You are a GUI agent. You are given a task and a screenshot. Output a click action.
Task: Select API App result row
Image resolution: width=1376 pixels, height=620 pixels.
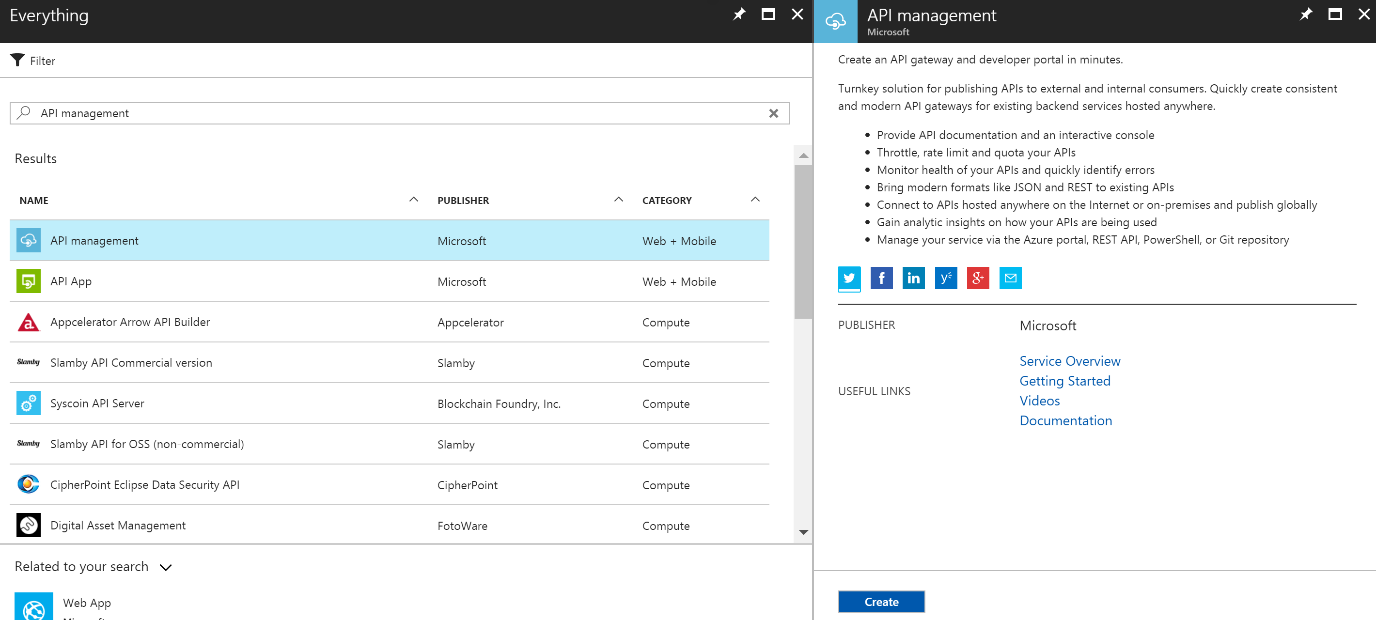pyautogui.click(x=390, y=281)
